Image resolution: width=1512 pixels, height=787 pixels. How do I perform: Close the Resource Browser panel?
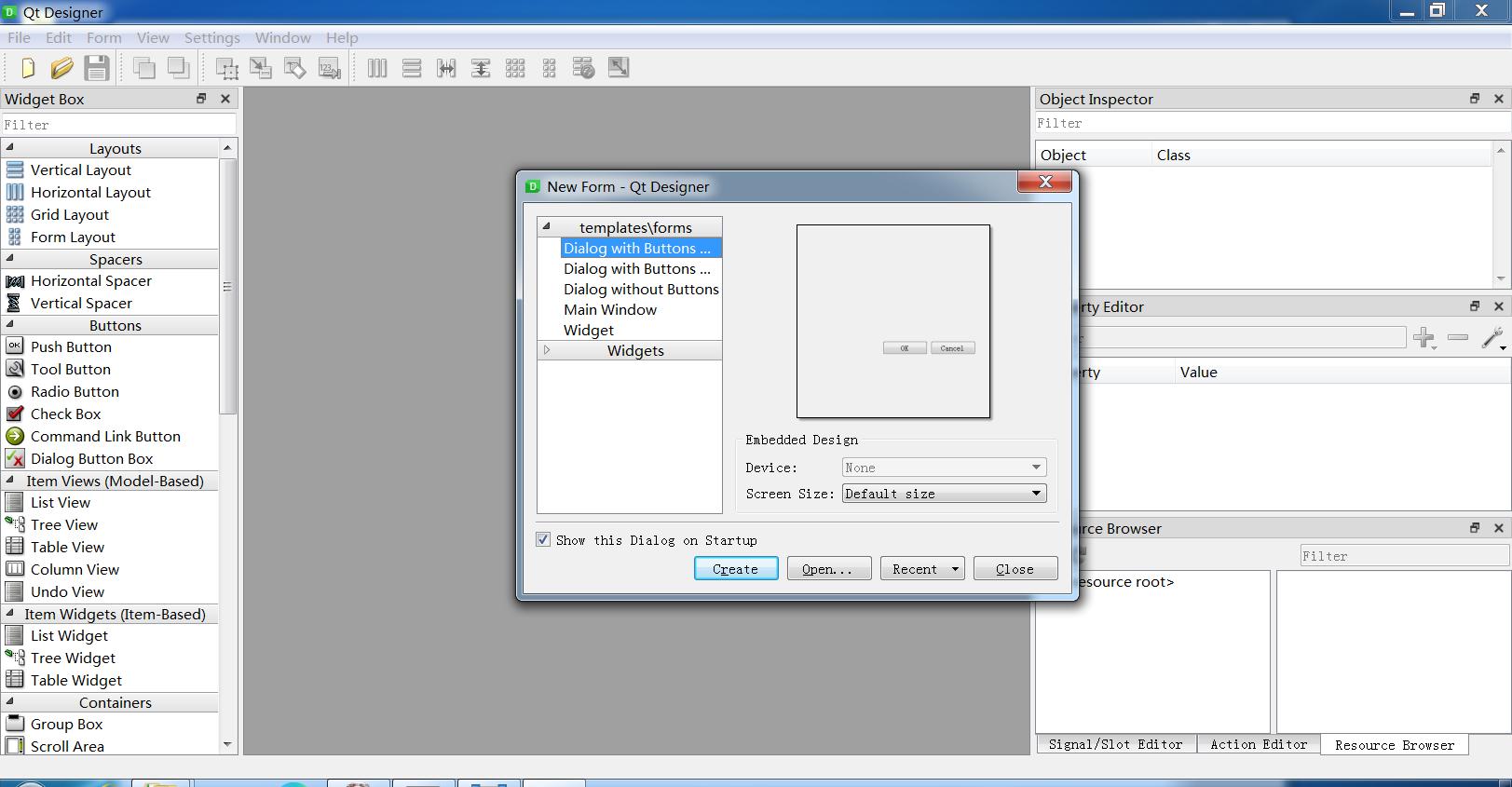pos(1498,527)
